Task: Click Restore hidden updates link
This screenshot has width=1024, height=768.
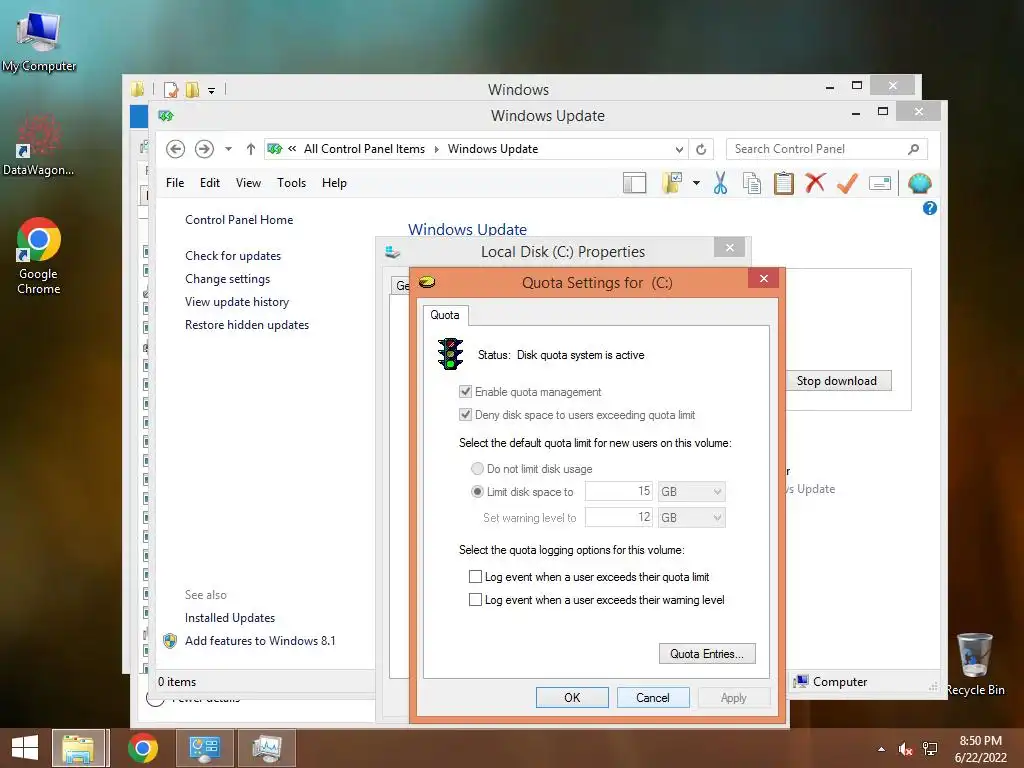Action: point(247,325)
